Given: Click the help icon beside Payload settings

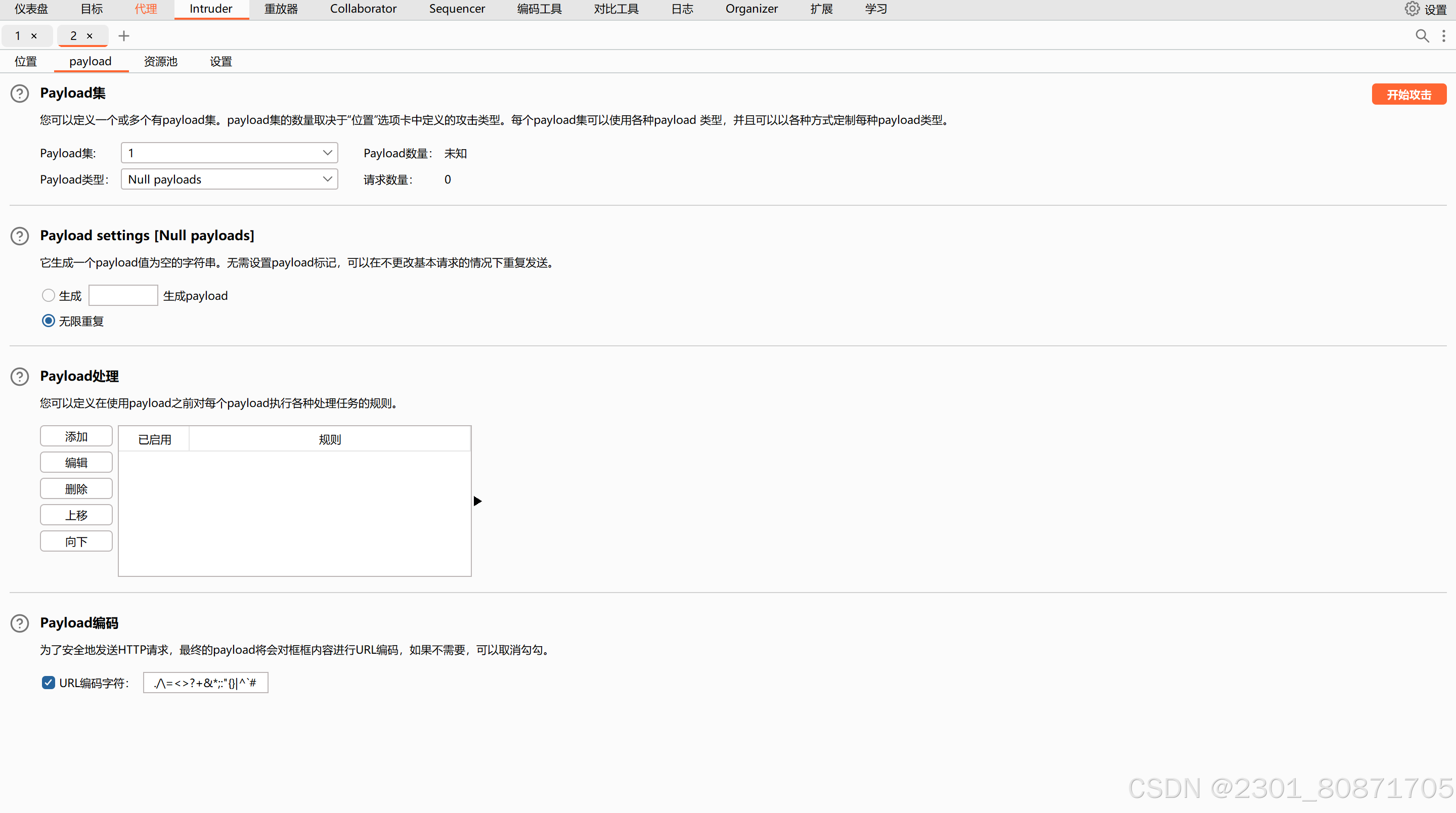Looking at the screenshot, I should 20,236.
